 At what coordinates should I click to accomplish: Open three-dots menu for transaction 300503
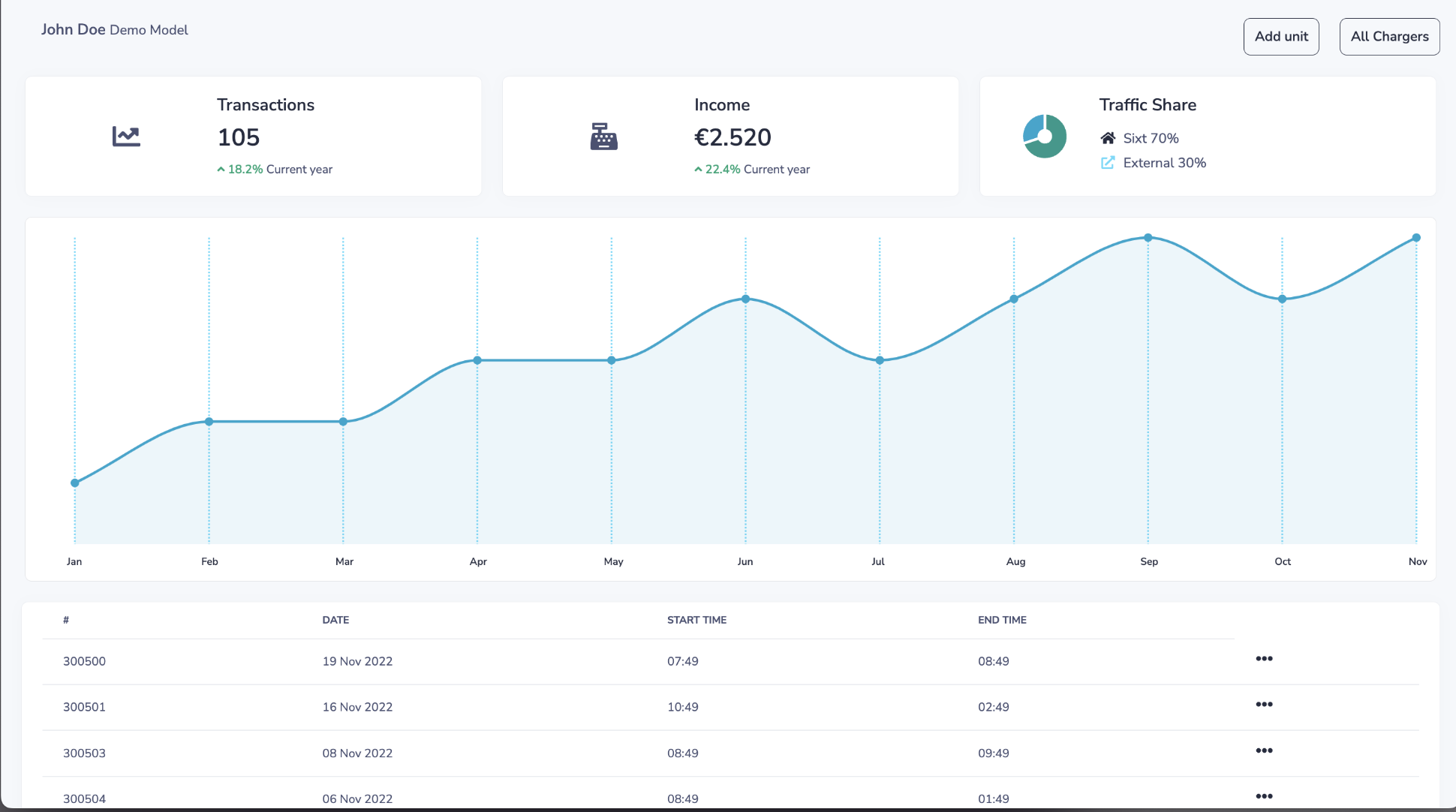[1264, 751]
